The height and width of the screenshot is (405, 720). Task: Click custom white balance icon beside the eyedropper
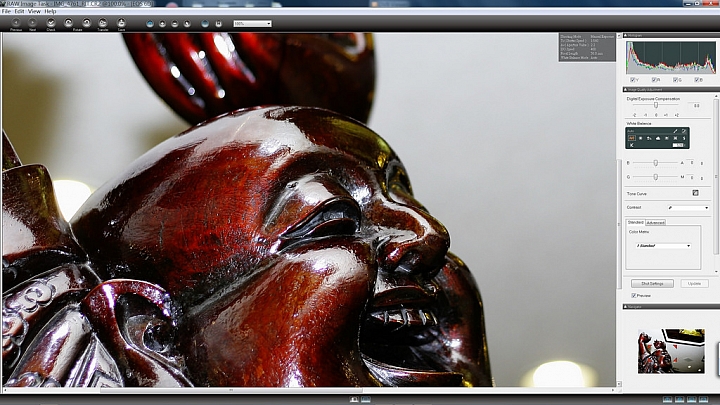pyautogui.click(x=684, y=131)
